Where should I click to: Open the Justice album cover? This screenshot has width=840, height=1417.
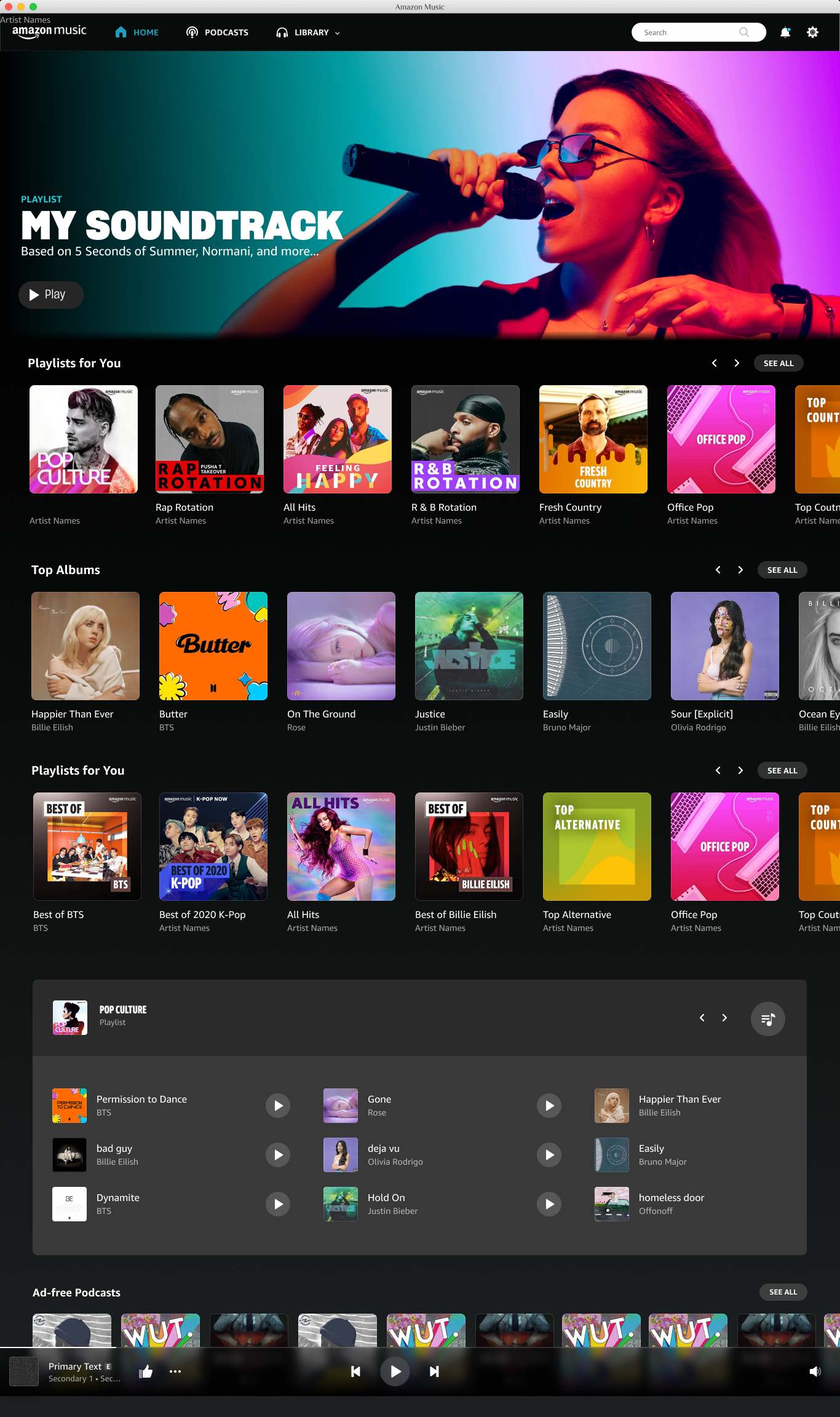click(469, 646)
